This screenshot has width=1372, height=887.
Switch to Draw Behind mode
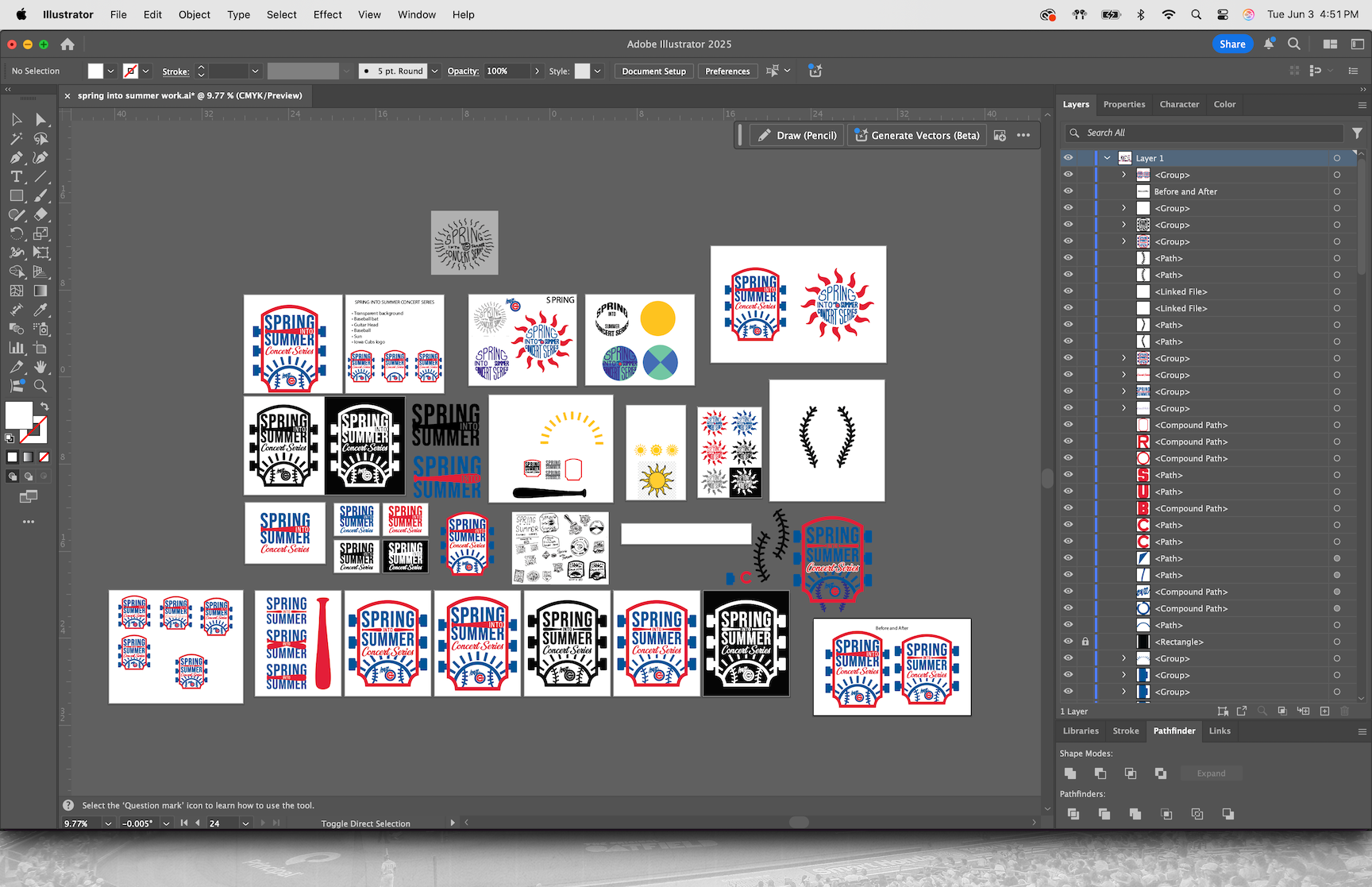29,476
